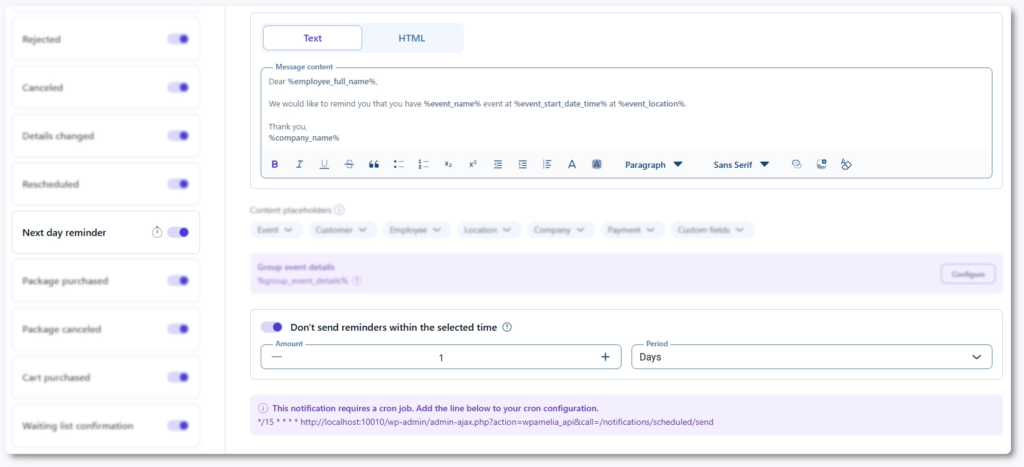This screenshot has width=1024, height=467.
Task: Expand the Customer placeholders dropdown
Action: [340, 230]
